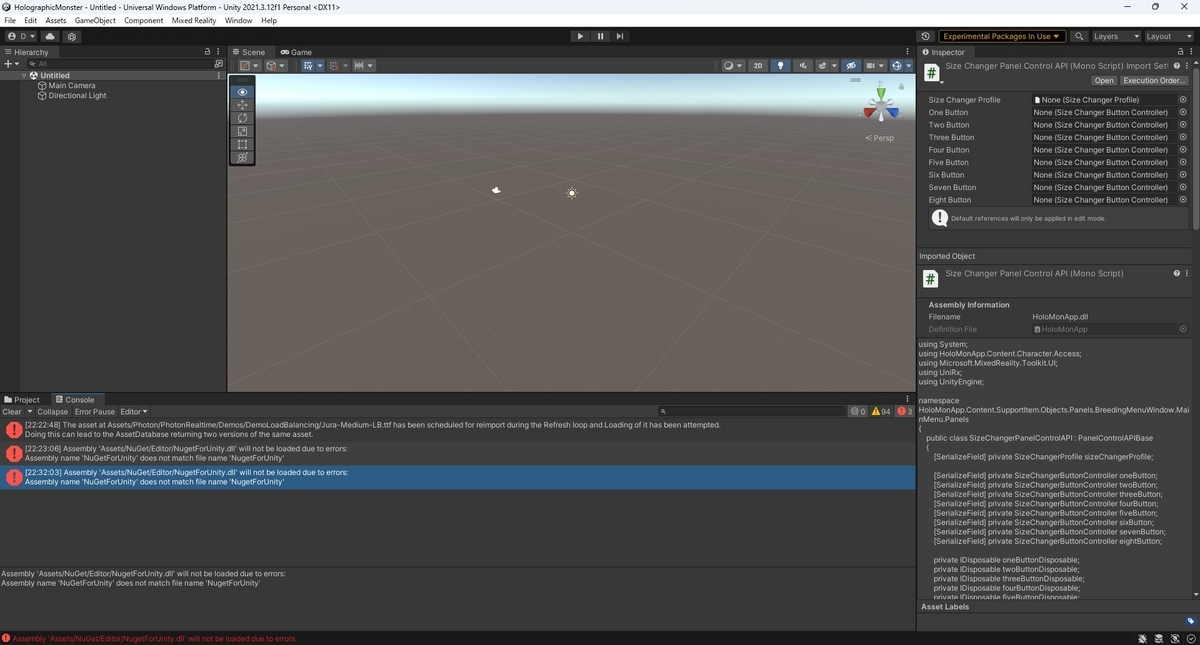The width and height of the screenshot is (1200, 645).
Task: Click the global search magnifier icon
Action: click(1079, 36)
